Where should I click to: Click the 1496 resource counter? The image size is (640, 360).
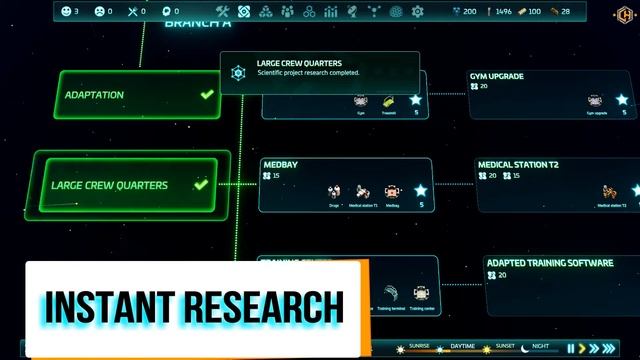[499, 11]
